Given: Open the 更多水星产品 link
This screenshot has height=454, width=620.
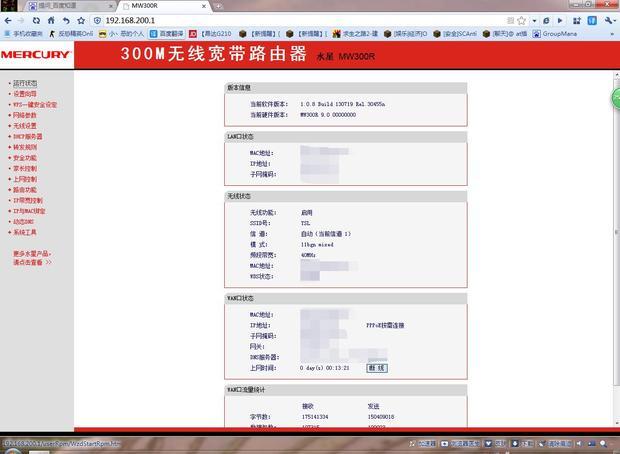Looking at the screenshot, I should 32,254.
